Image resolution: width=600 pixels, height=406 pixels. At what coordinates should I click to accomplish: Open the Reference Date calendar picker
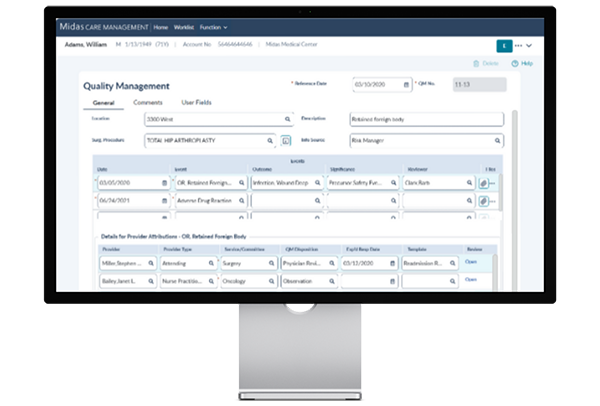coord(406,85)
